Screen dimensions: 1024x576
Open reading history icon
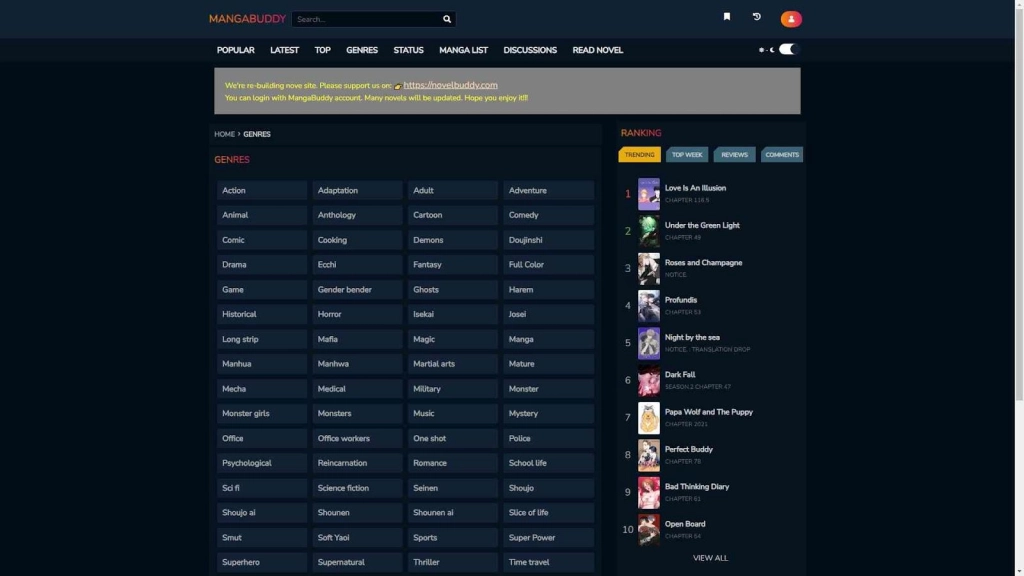coord(756,17)
